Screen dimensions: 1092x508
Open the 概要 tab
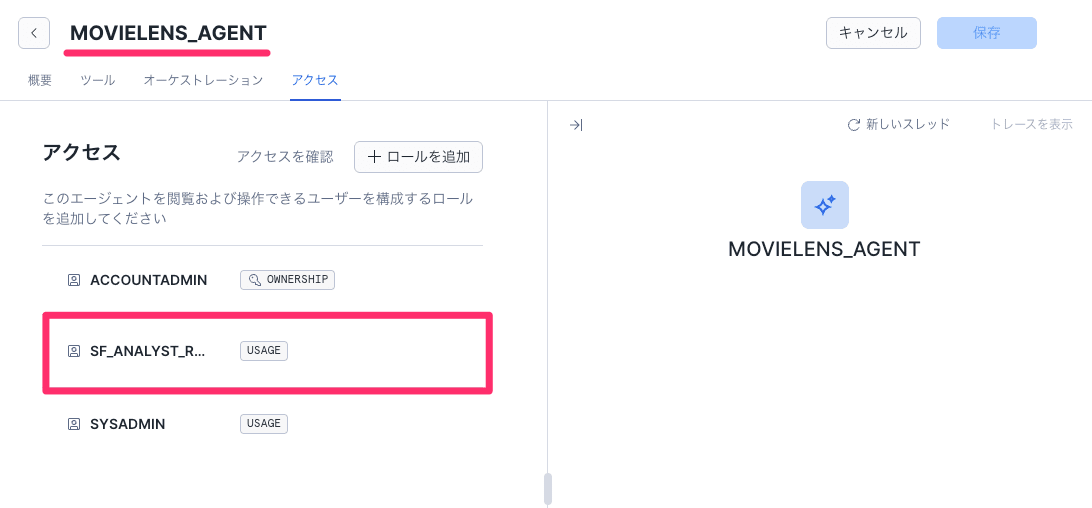coord(40,80)
